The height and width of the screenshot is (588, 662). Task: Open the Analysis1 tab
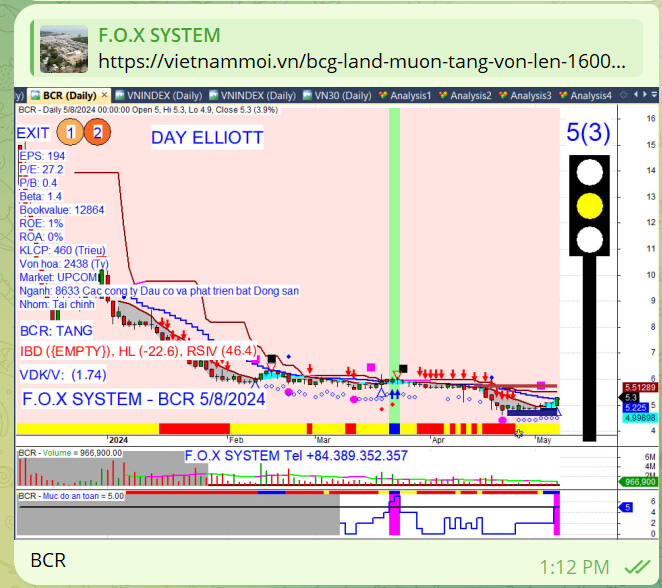(x=405, y=96)
